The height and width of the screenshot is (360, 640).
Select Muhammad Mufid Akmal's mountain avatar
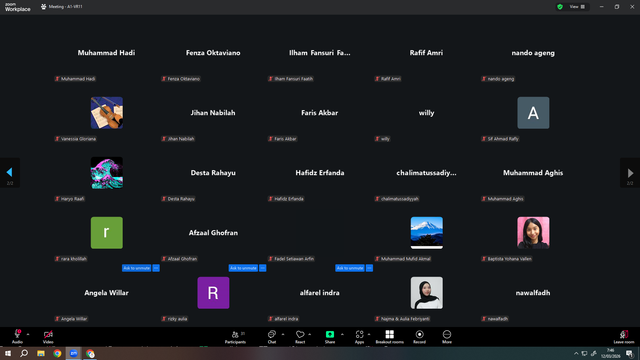[427, 233]
